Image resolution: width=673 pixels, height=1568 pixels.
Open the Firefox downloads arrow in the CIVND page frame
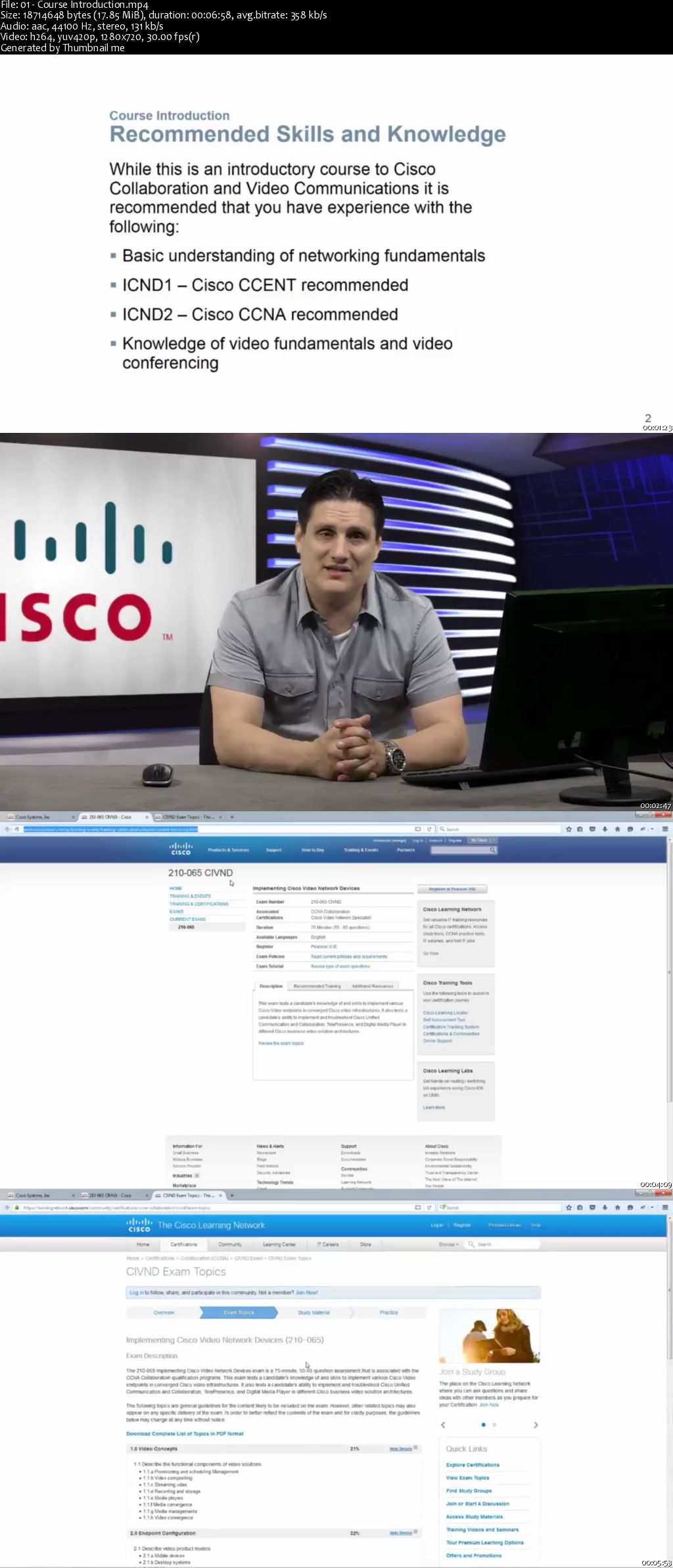[605, 829]
